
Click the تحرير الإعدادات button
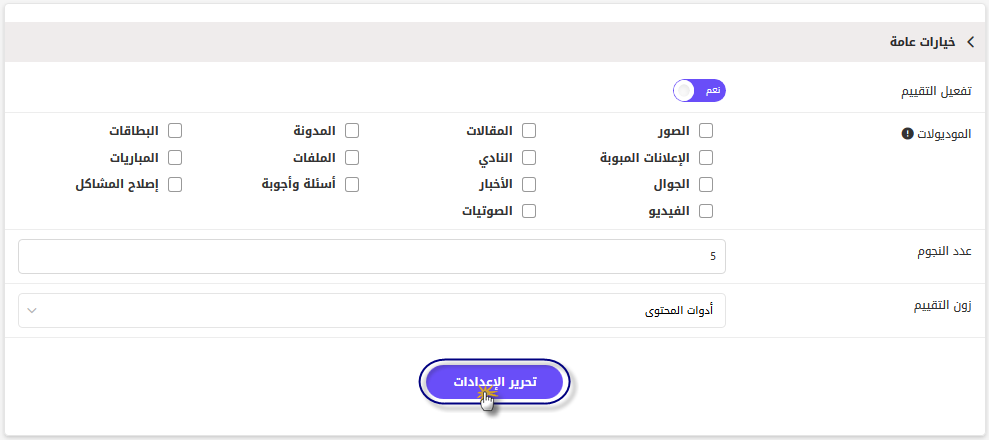[x=494, y=382]
